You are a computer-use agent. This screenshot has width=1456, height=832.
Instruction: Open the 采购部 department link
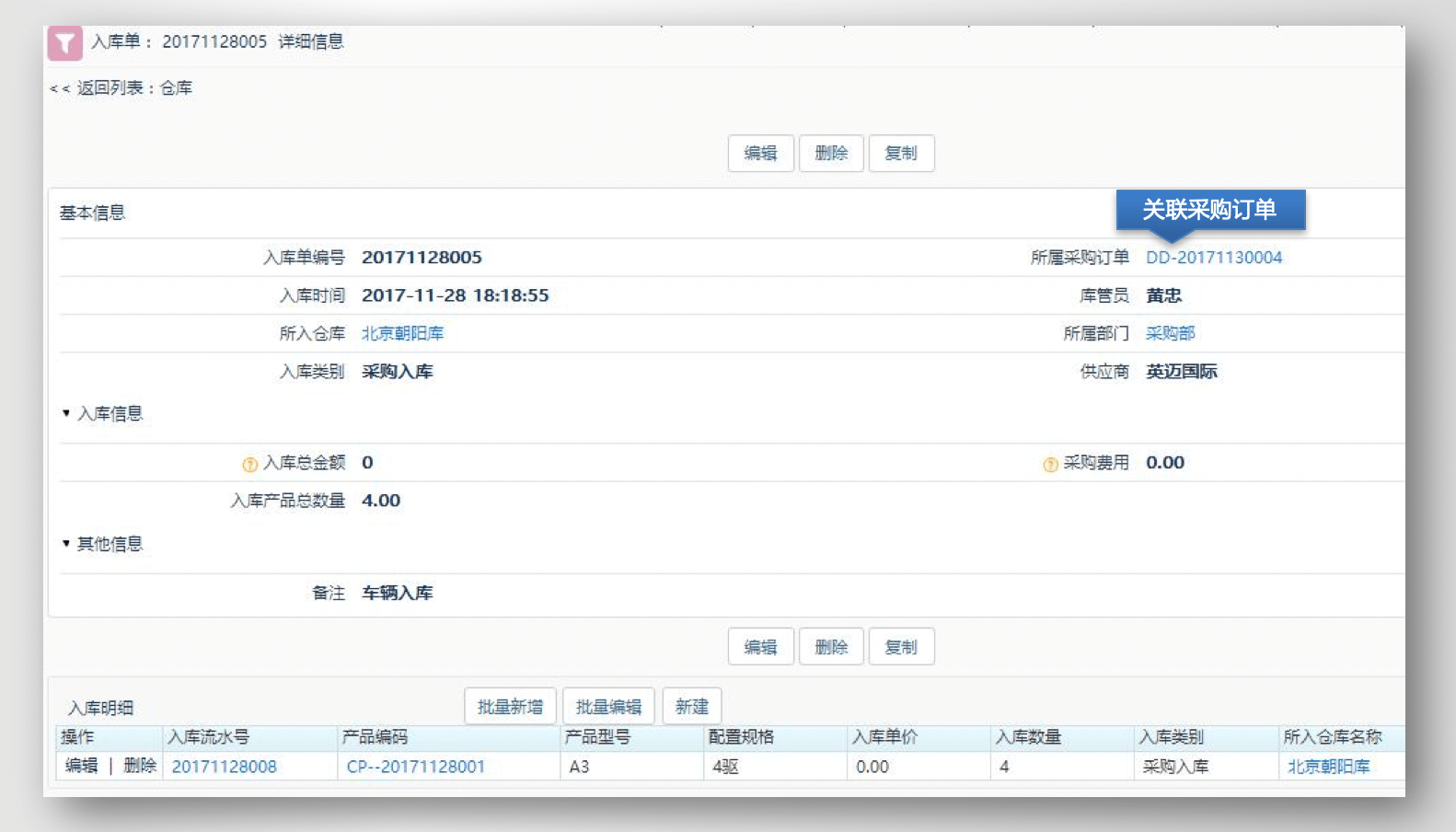(x=1171, y=333)
